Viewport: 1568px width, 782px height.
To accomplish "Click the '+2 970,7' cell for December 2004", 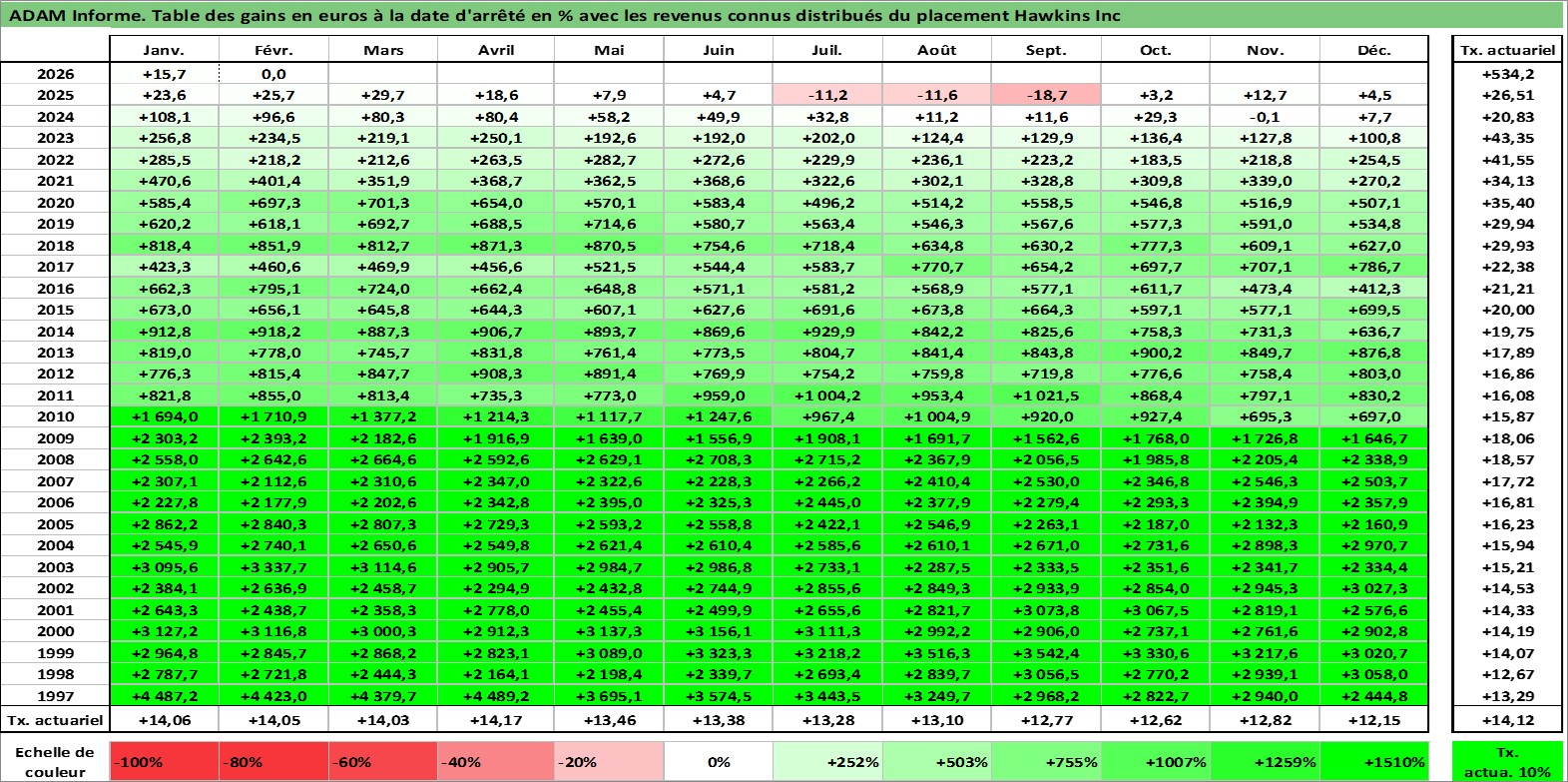I will pyautogui.click(x=1374, y=545).
